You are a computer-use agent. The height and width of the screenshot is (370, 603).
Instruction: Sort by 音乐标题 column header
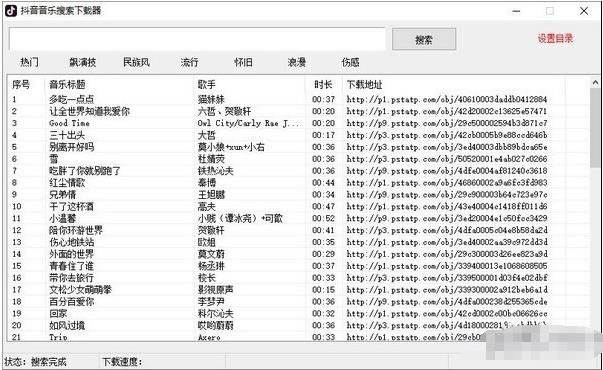click(67, 84)
